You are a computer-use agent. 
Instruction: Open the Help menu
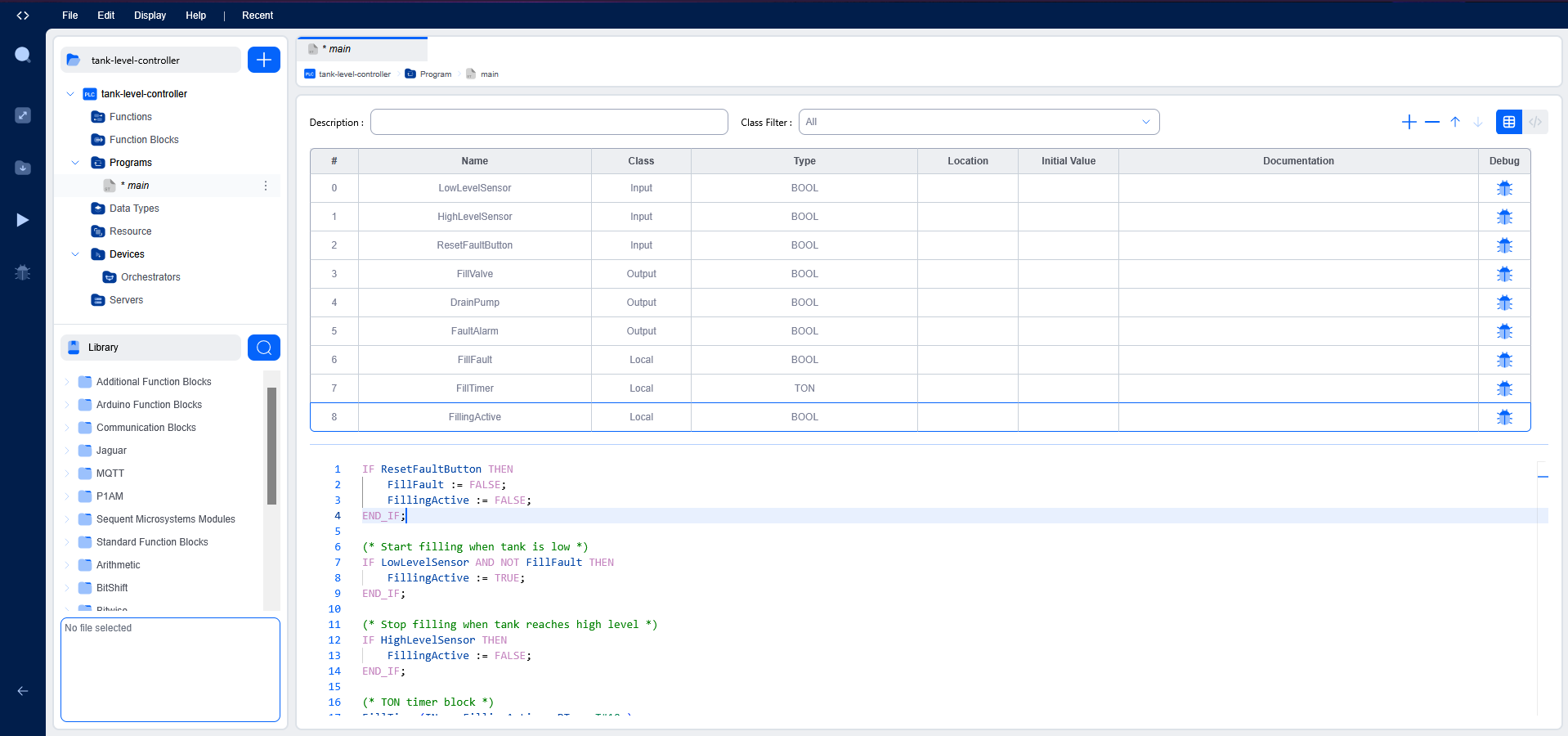click(196, 16)
